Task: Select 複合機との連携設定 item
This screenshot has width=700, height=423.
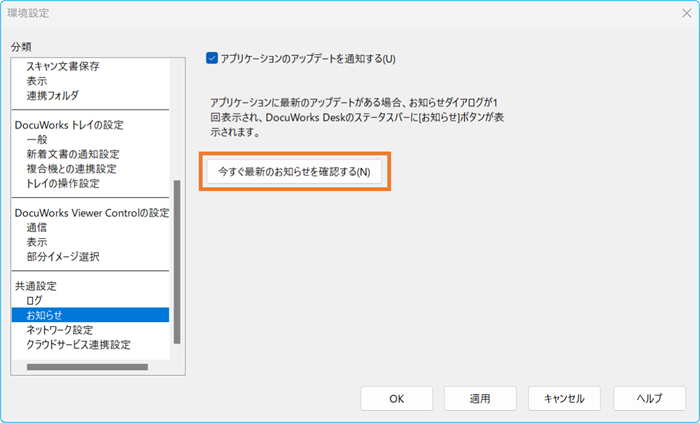Action: pyautogui.click(x=72, y=169)
